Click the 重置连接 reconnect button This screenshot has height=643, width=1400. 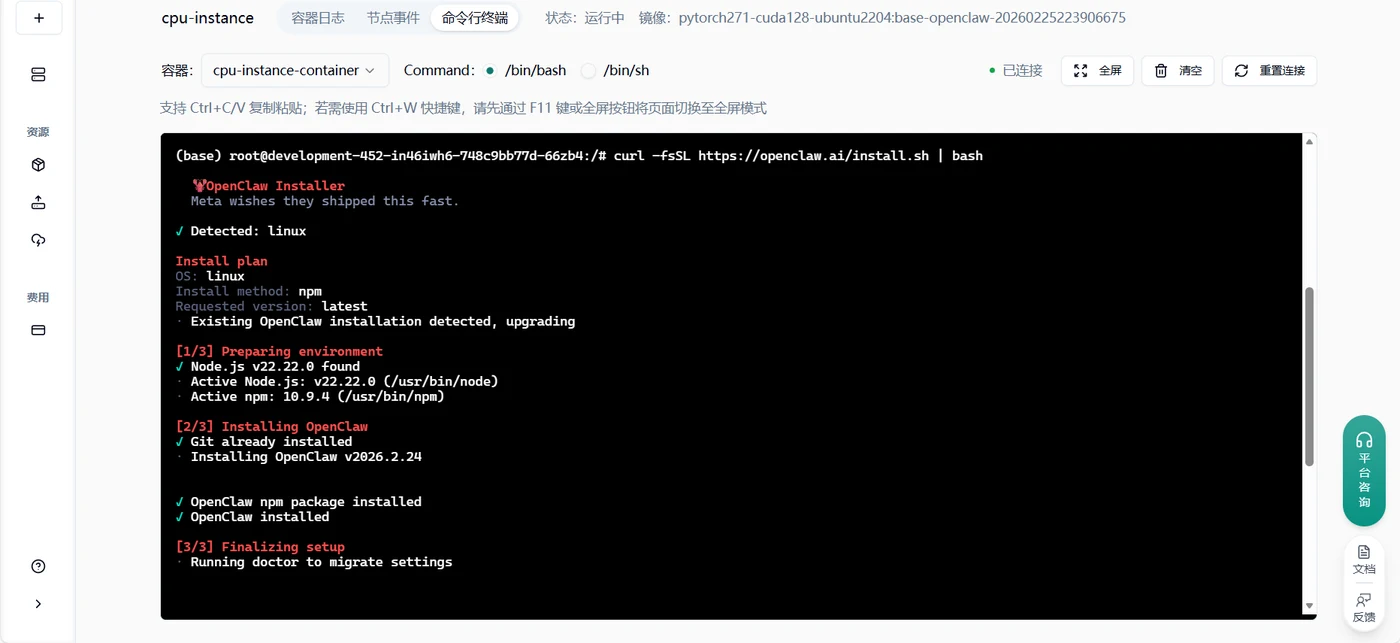point(1269,71)
